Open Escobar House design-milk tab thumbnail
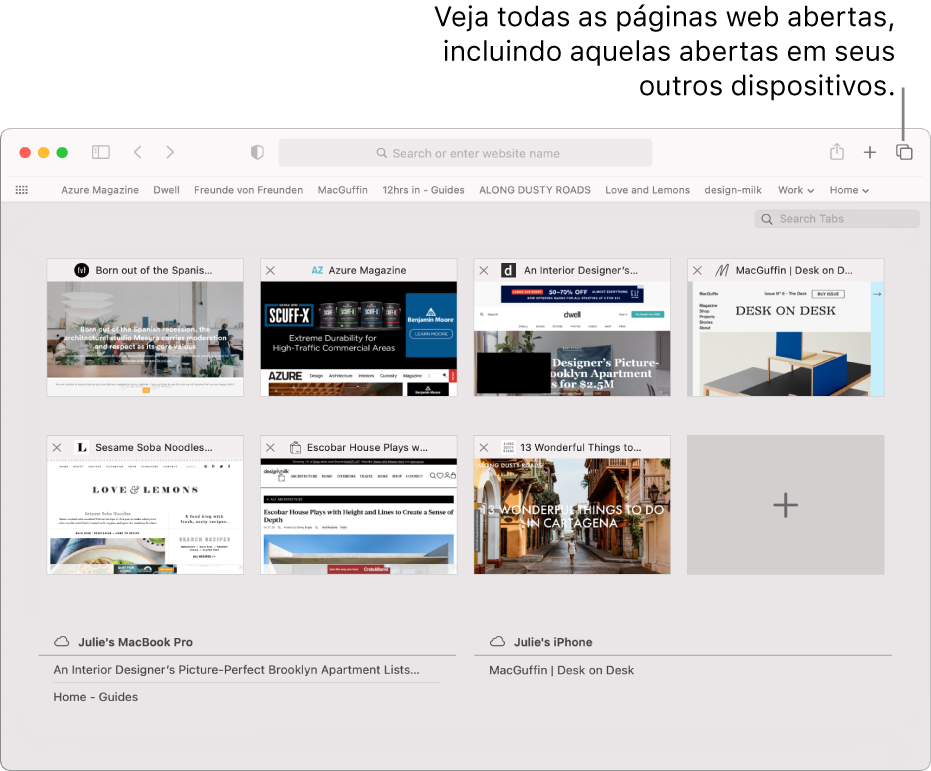Viewport: 931px width, 771px height. click(x=359, y=516)
